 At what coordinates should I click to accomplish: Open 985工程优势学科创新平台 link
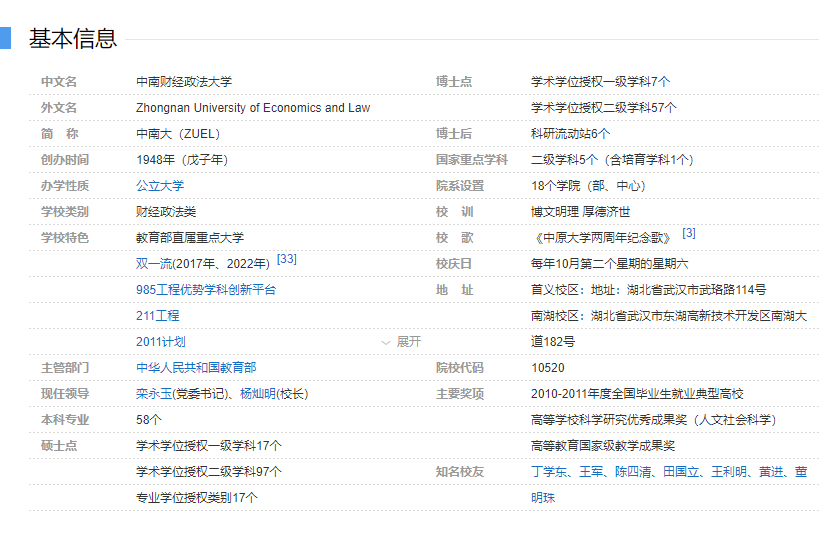pyautogui.click(x=206, y=290)
